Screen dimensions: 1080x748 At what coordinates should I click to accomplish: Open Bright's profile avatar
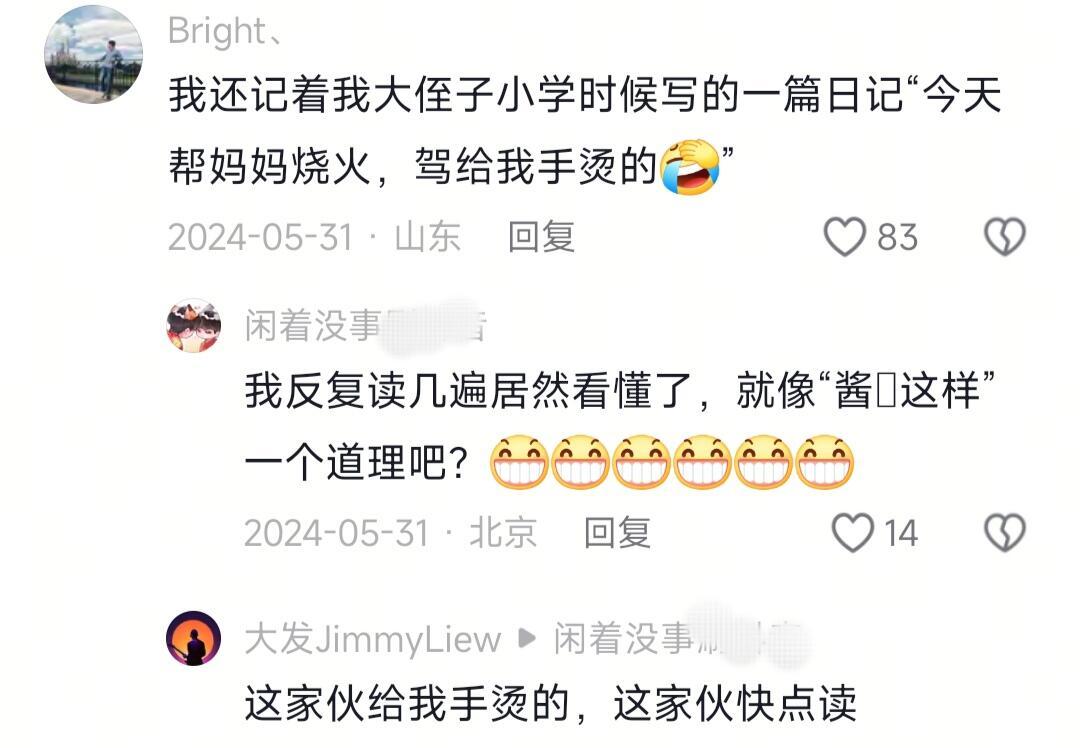pyautogui.click(x=94, y=54)
